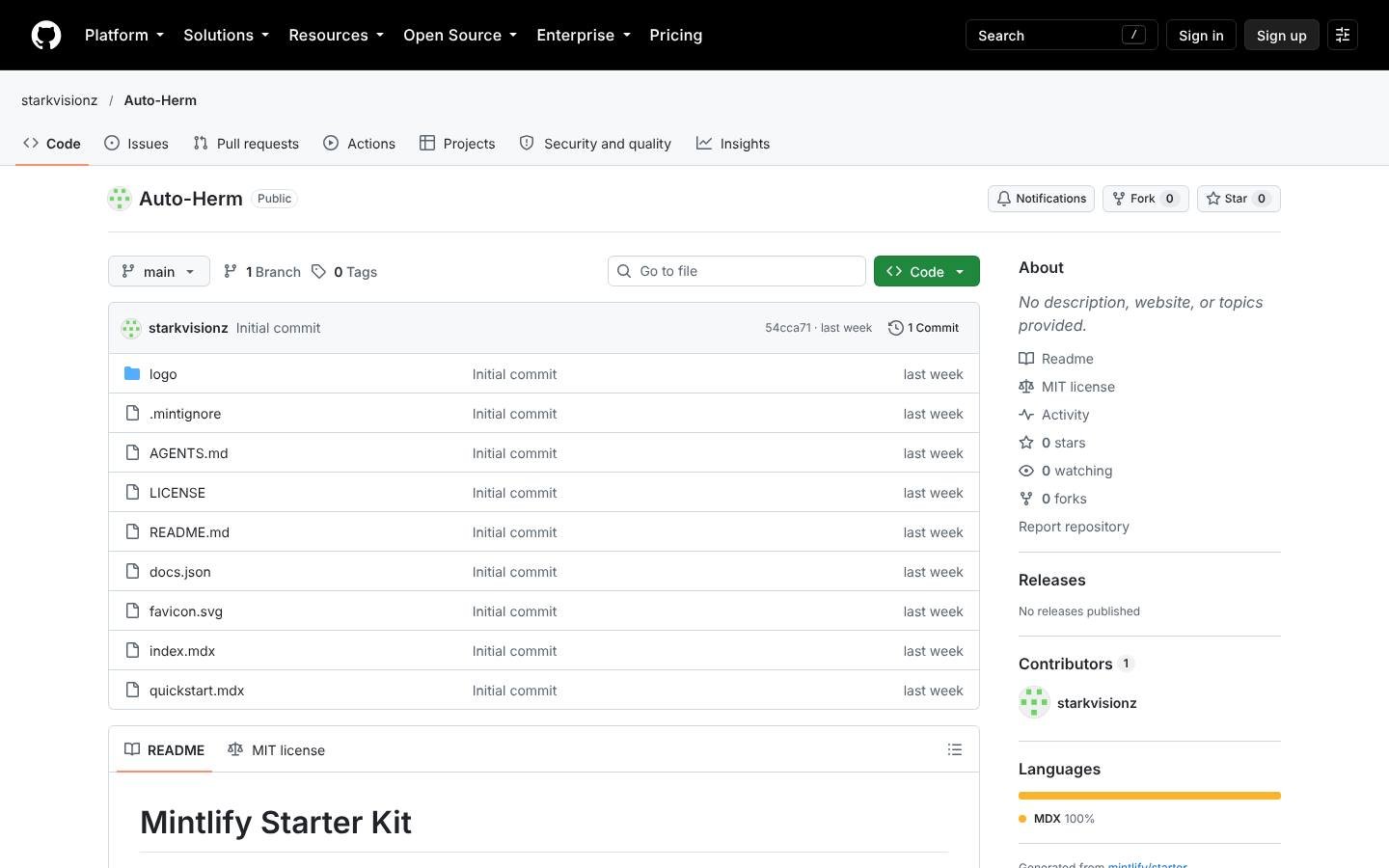Open the main branch selector

(159, 271)
